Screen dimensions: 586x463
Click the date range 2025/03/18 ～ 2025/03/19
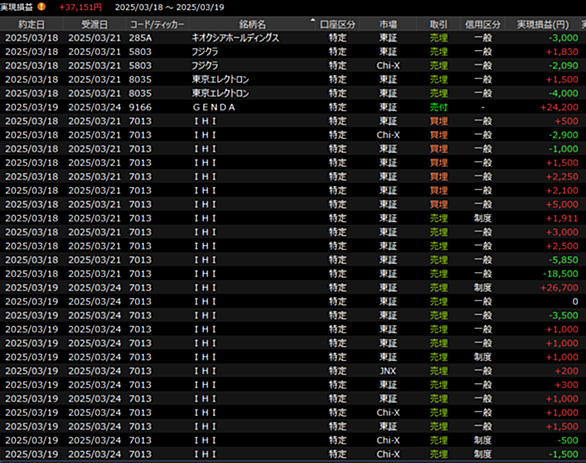click(x=169, y=7)
